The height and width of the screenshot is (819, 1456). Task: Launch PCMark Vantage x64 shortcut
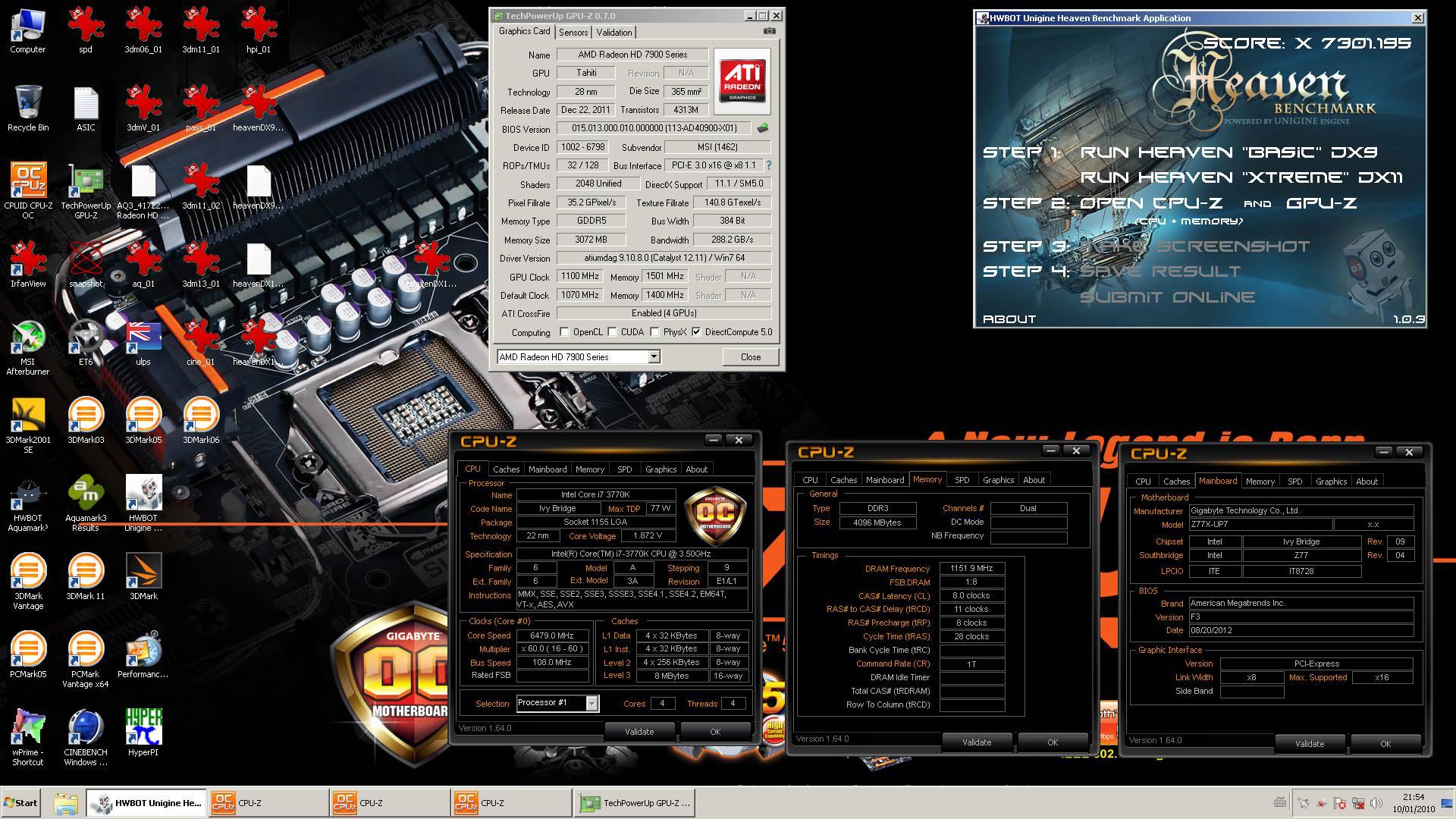click(x=86, y=660)
